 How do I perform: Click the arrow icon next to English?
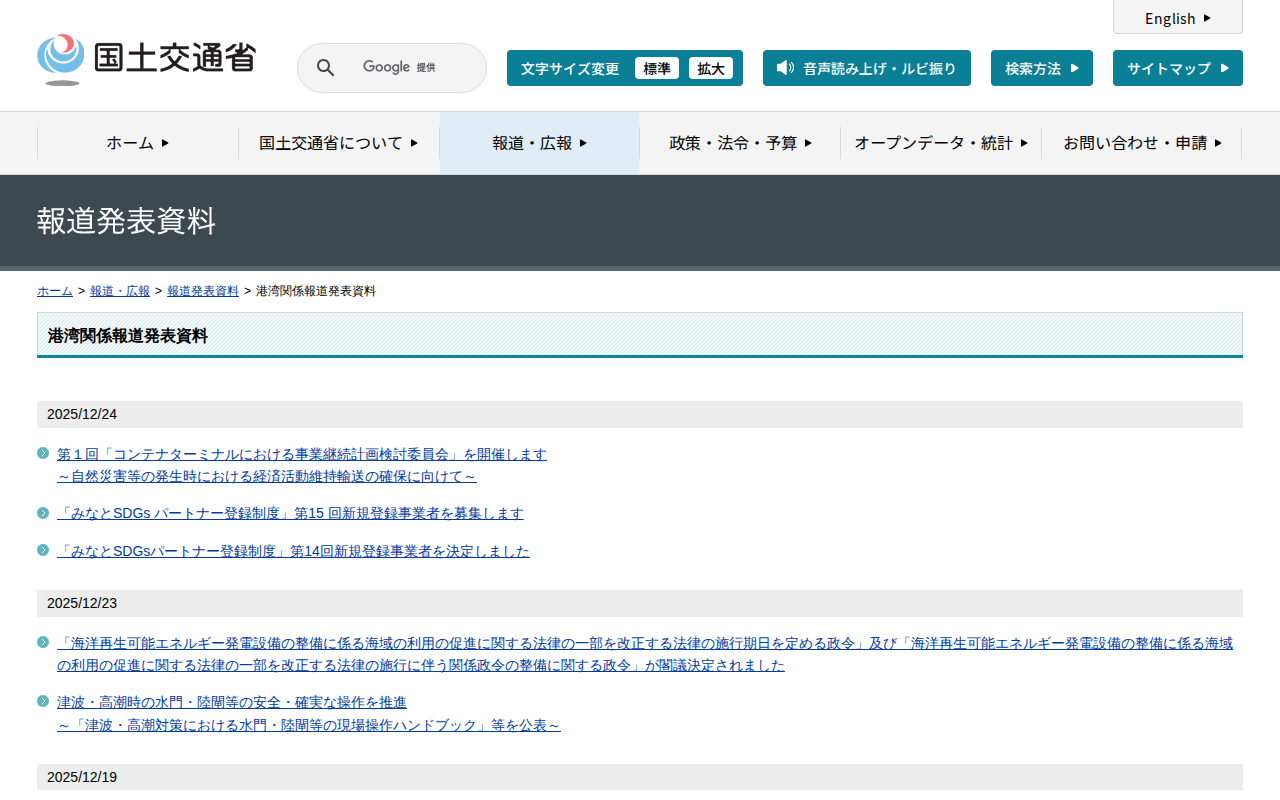coord(1207,18)
